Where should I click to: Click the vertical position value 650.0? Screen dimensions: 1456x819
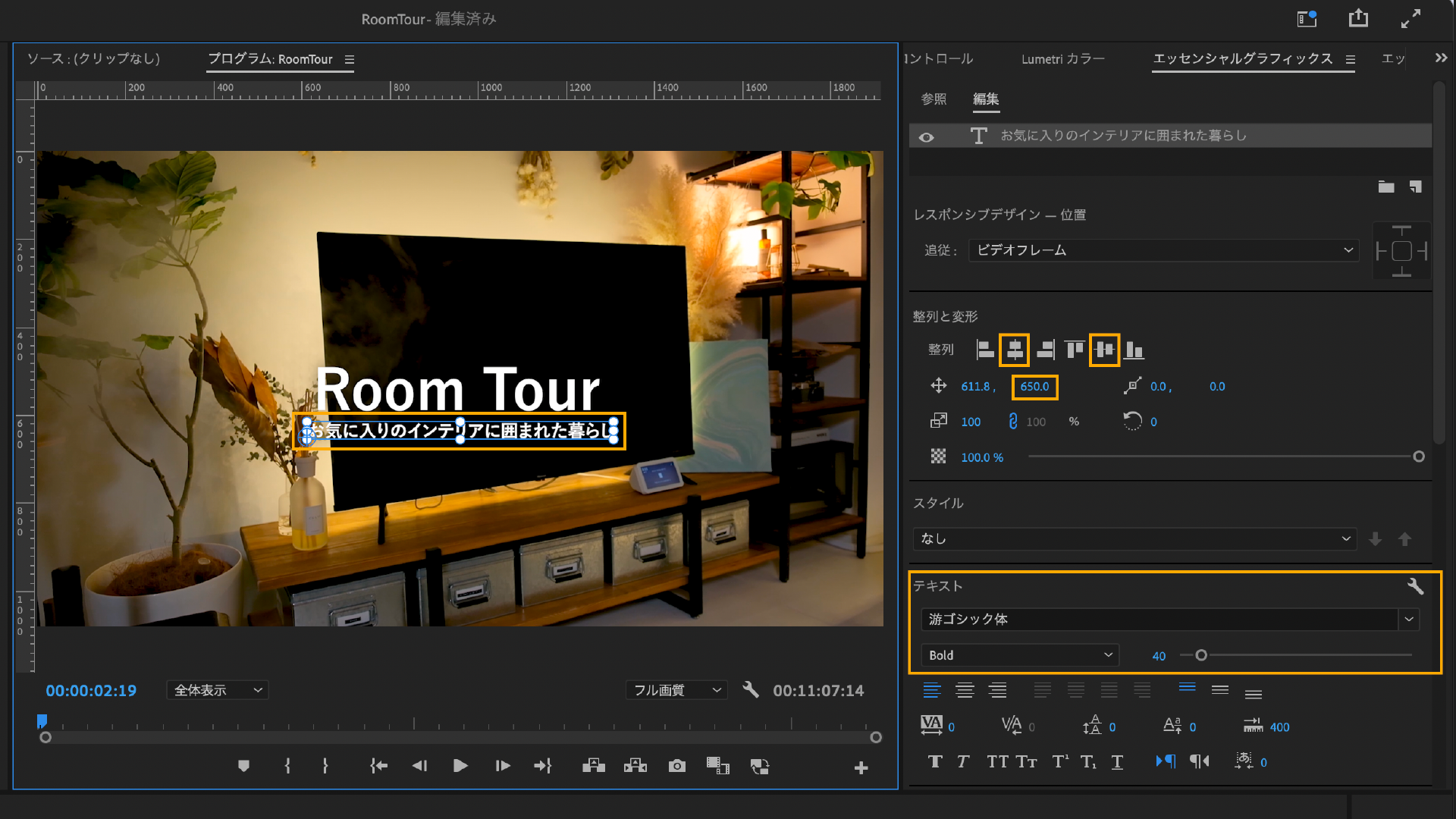pos(1034,387)
